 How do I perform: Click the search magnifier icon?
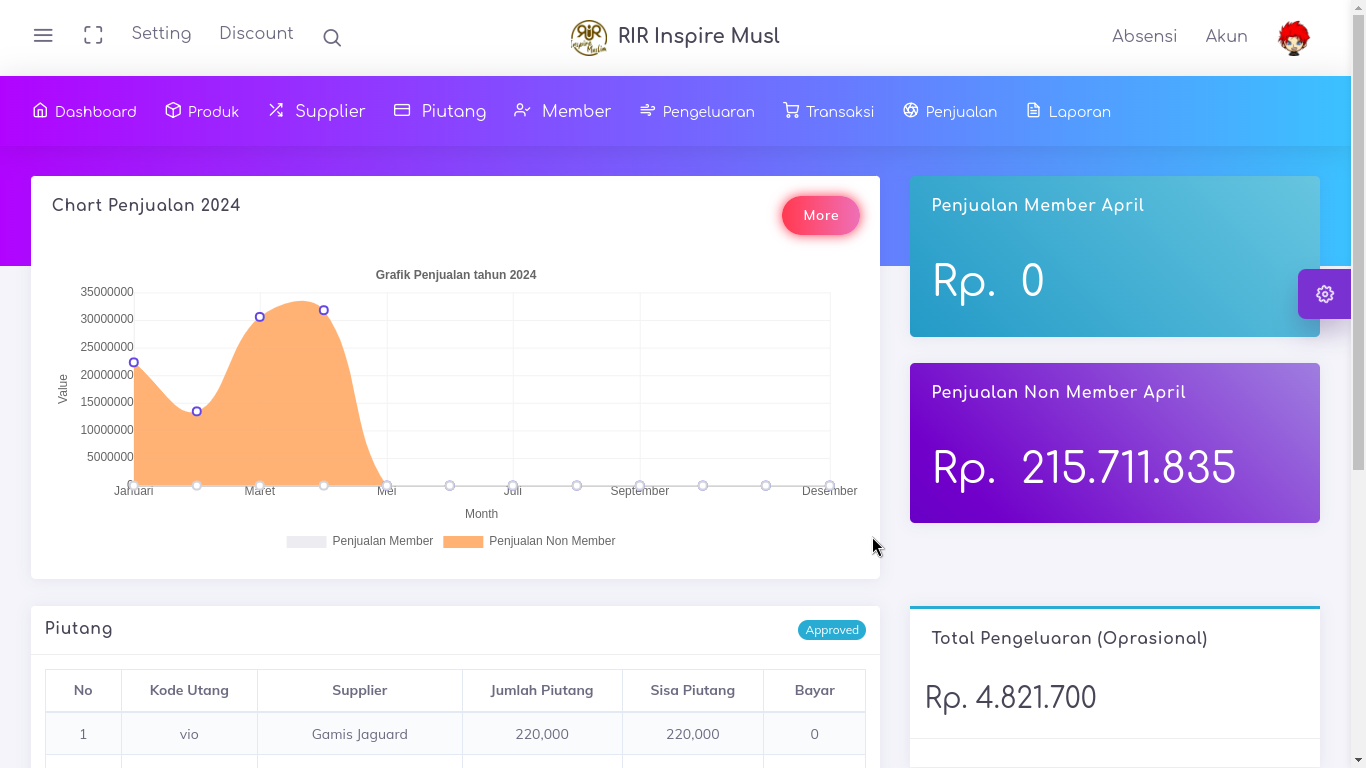click(332, 38)
